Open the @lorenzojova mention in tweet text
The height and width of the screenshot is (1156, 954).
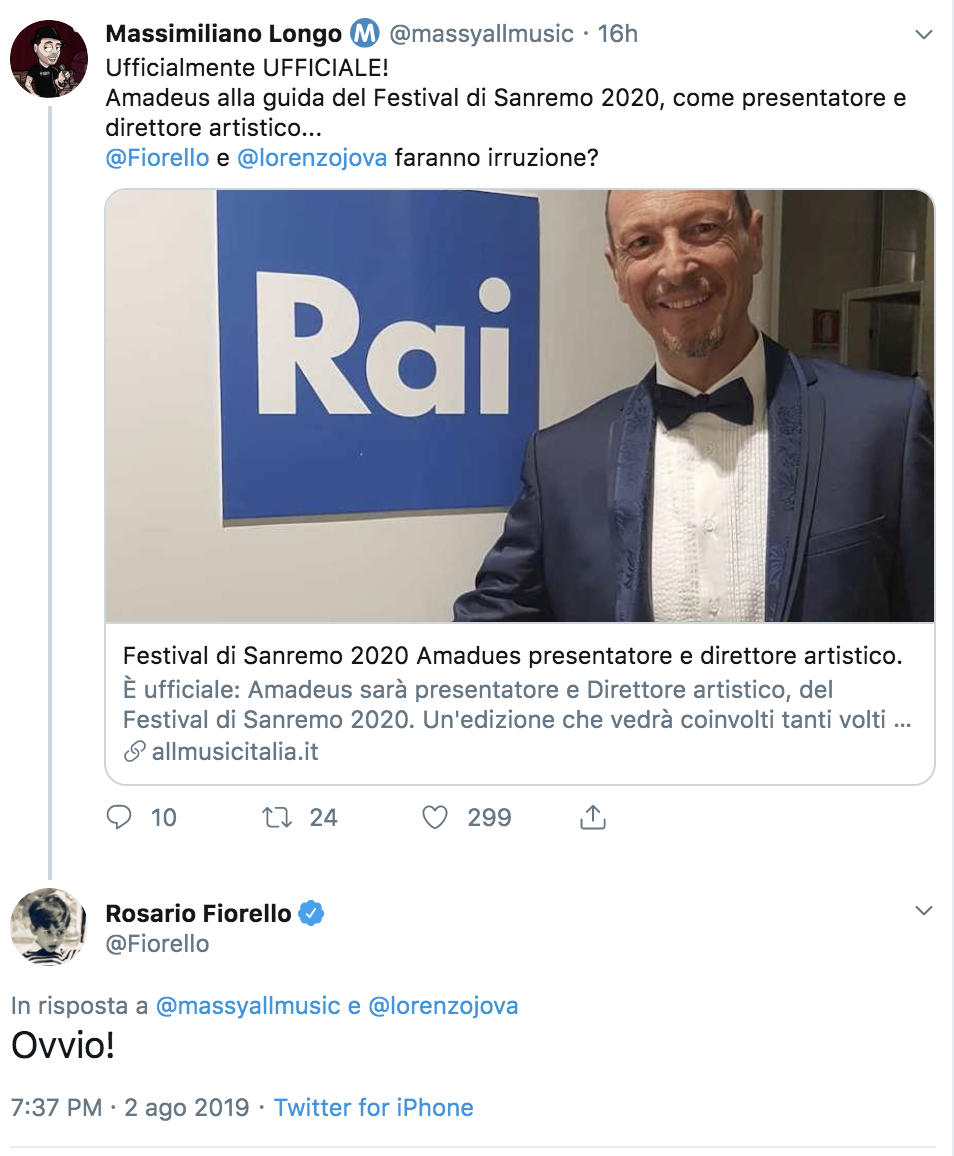click(x=312, y=158)
